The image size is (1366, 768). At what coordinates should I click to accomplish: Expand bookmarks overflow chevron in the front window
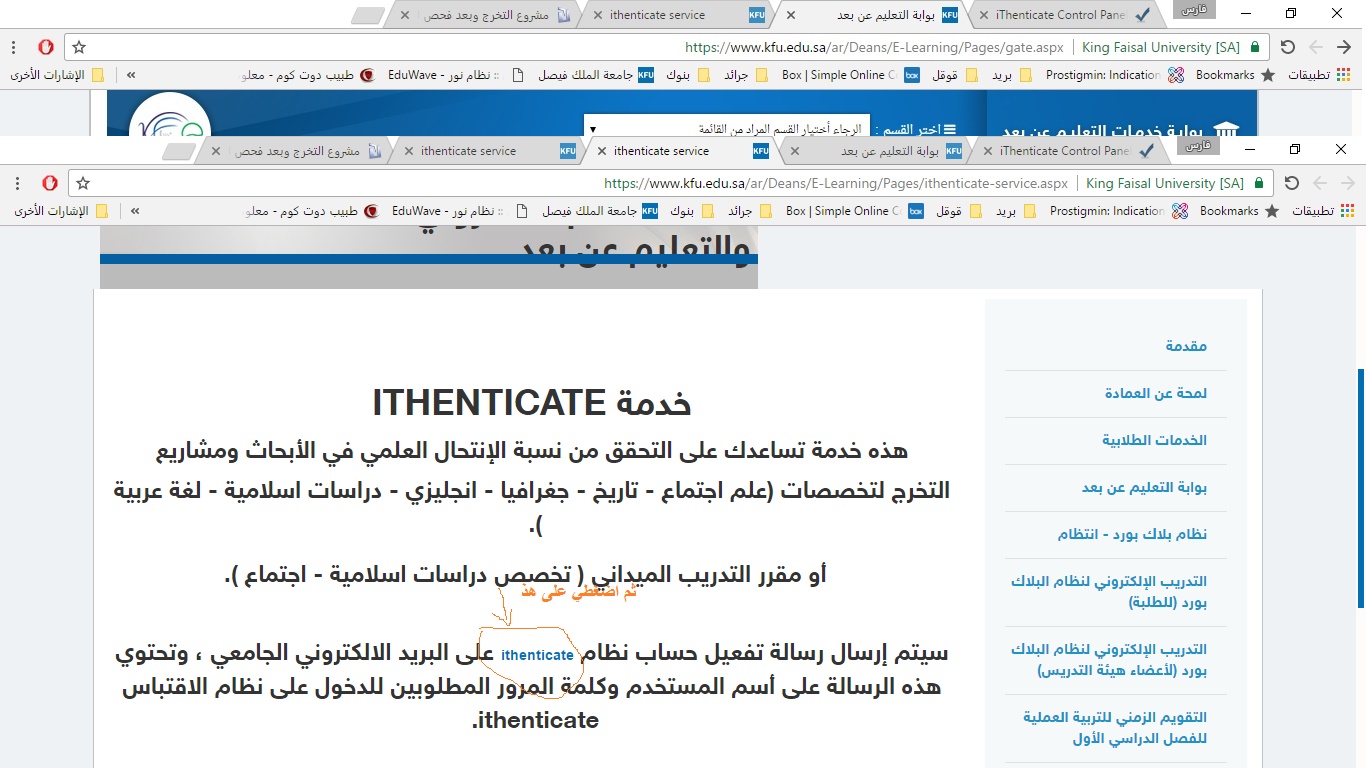[135, 211]
